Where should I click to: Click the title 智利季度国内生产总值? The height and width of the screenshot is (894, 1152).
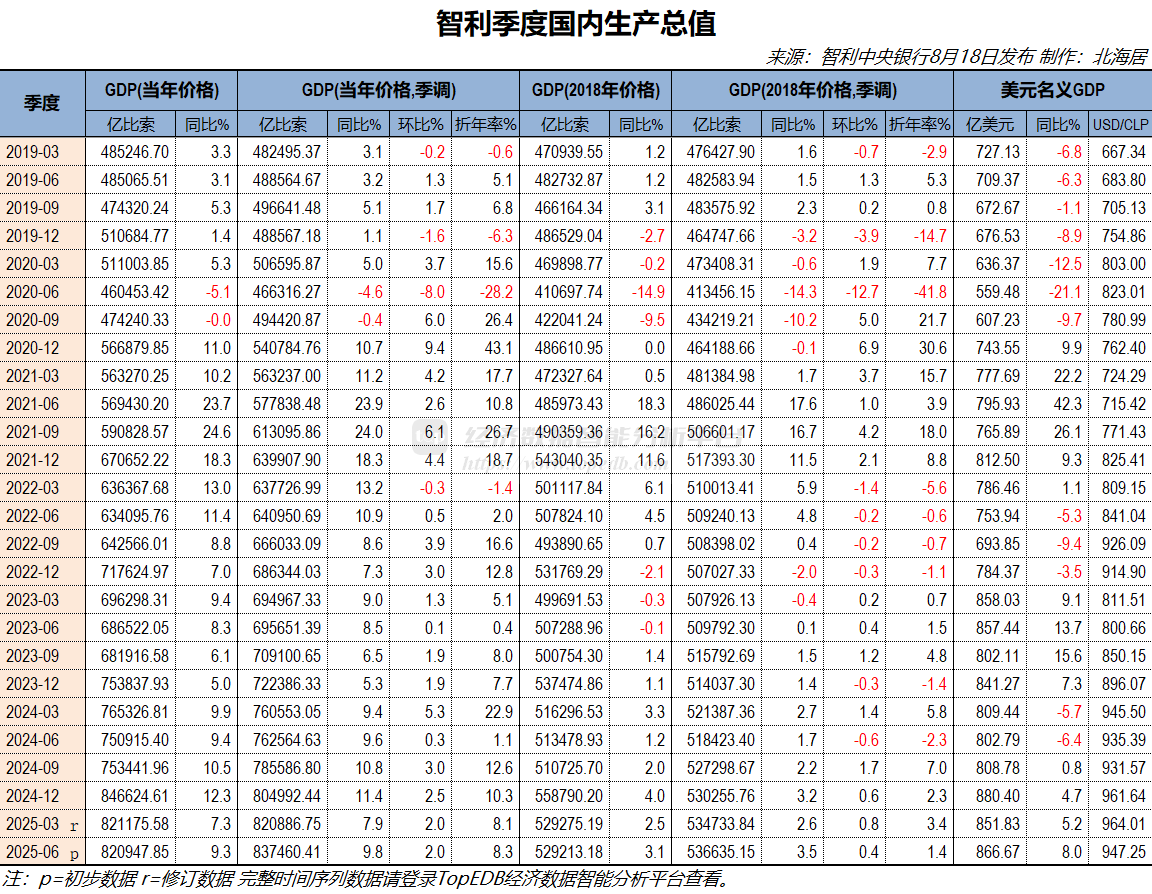(576, 21)
